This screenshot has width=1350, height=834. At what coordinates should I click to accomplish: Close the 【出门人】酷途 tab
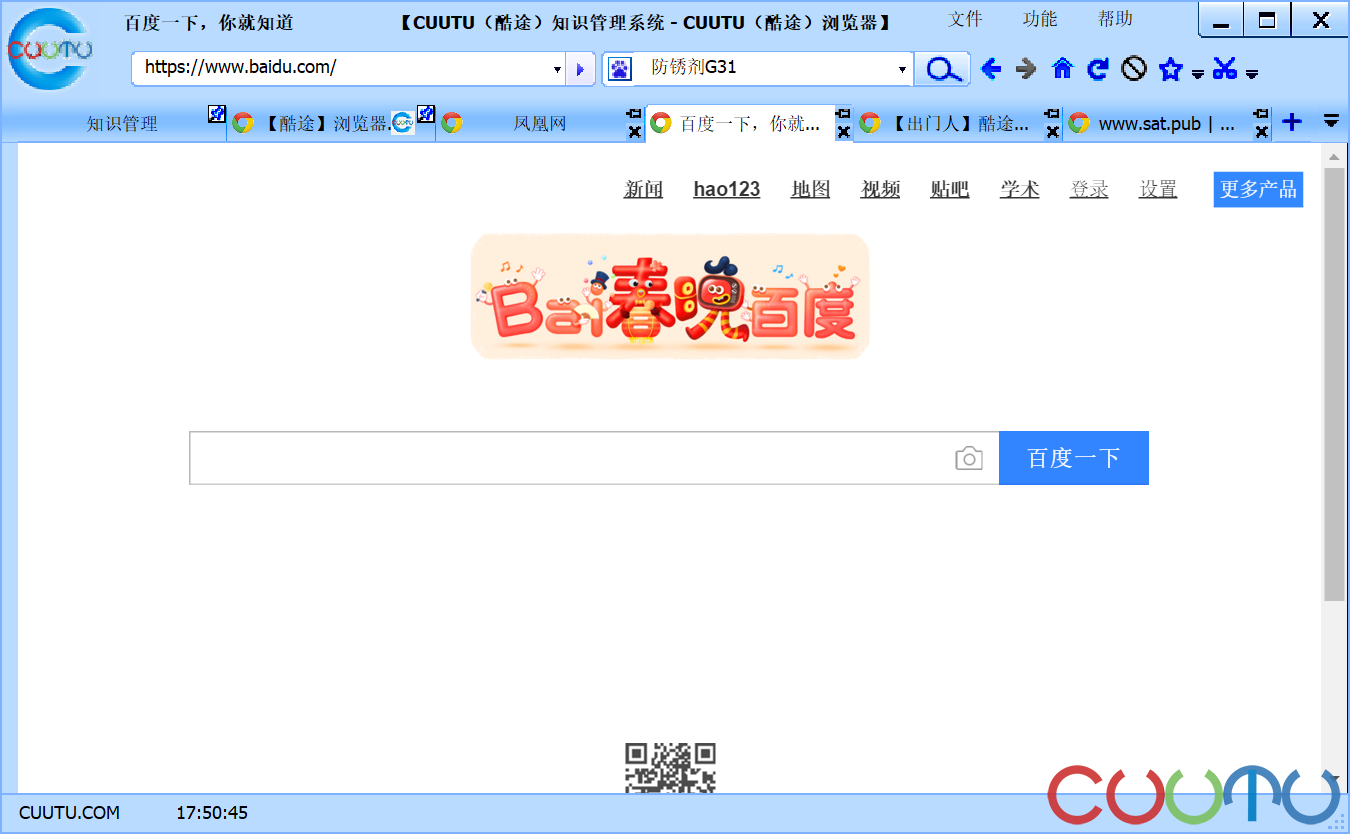pos(1052,131)
